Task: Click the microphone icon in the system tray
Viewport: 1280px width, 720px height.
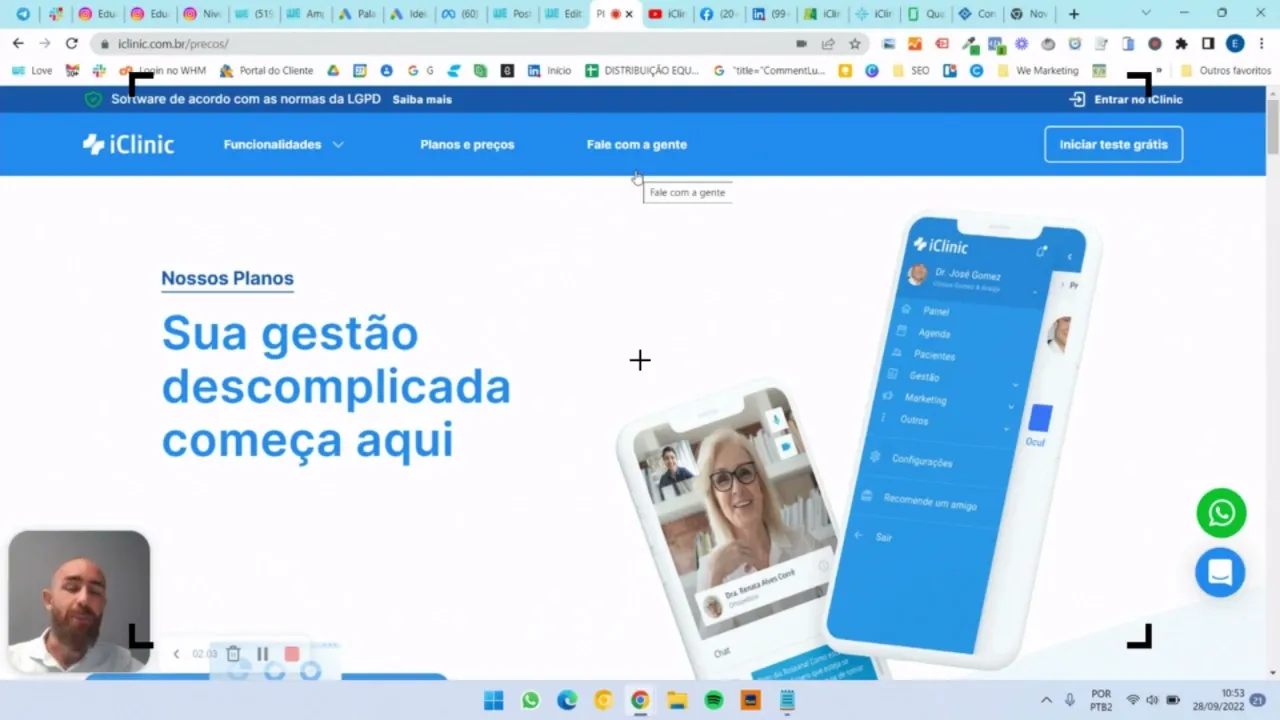Action: pyautogui.click(x=1069, y=700)
